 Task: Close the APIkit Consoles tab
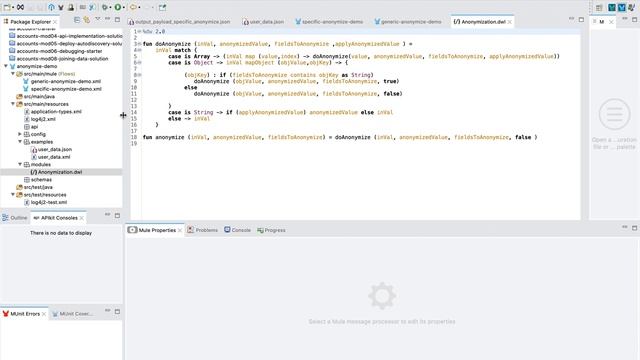(82, 218)
